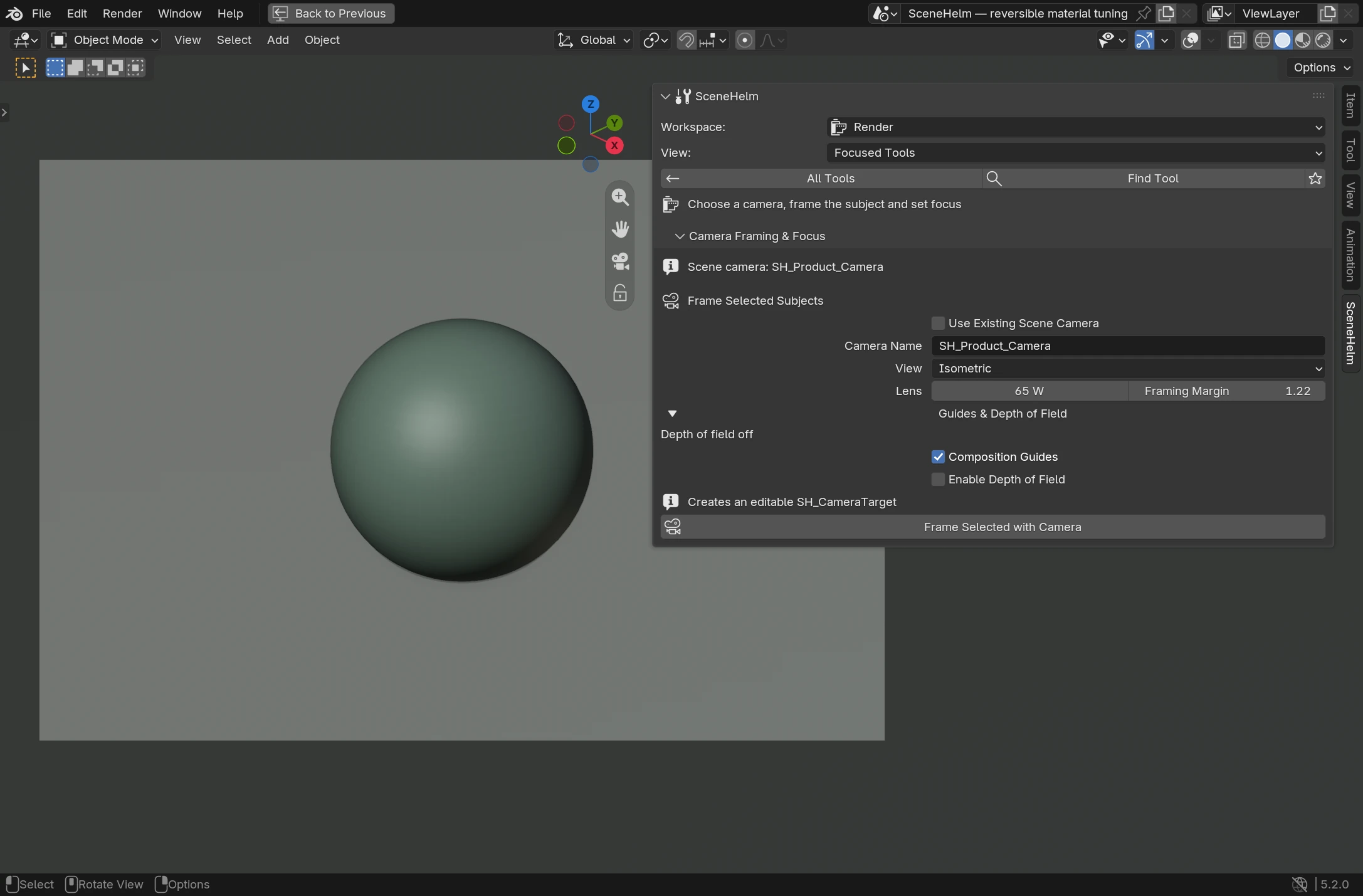1363x896 pixels.
Task: Open the Focused Tools view dropdown
Action: click(x=1076, y=153)
